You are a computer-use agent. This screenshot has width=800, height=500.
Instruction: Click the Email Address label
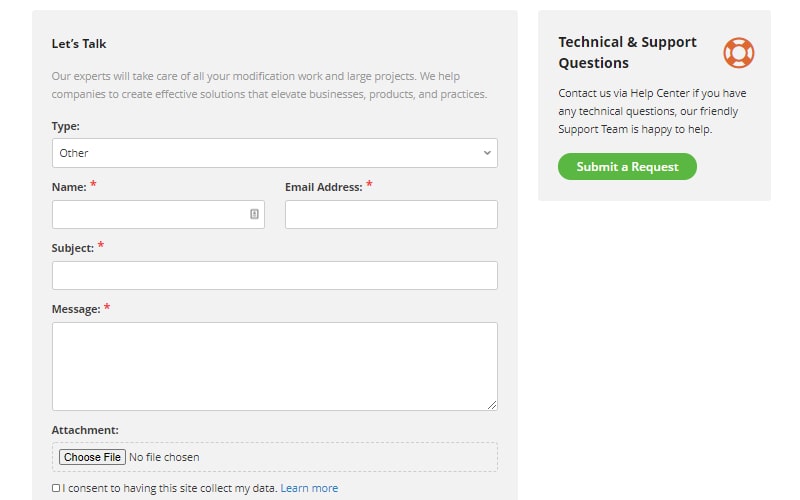pyautogui.click(x=323, y=187)
